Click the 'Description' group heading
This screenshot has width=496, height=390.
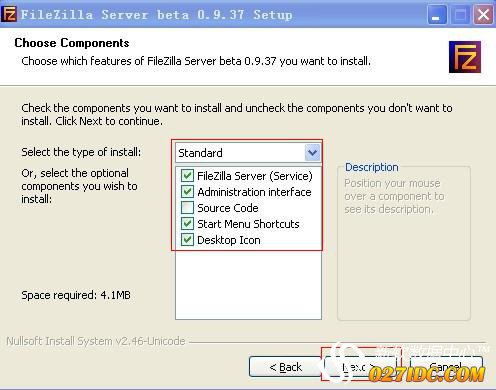pos(372,167)
